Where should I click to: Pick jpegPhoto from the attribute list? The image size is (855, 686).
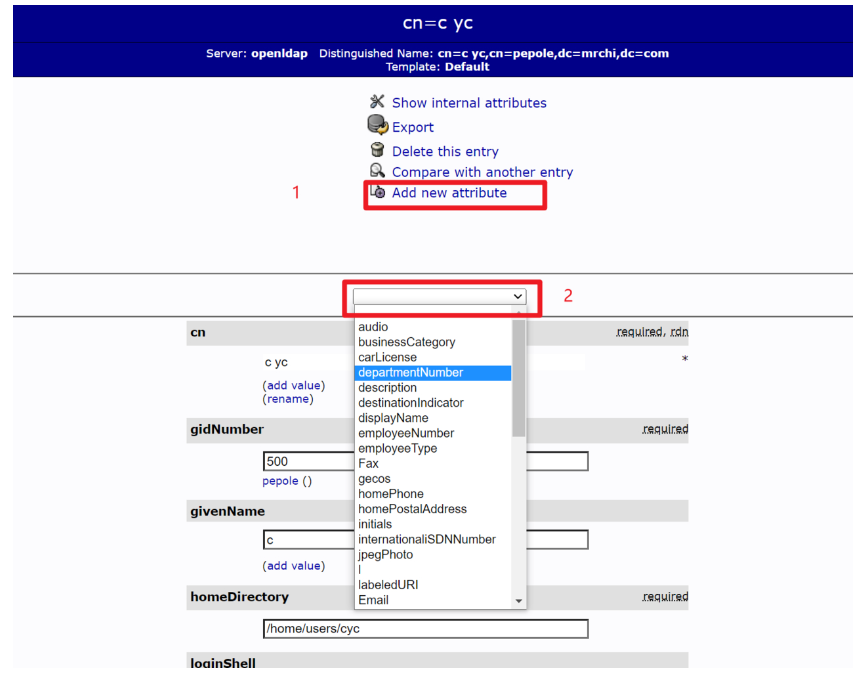pos(385,555)
